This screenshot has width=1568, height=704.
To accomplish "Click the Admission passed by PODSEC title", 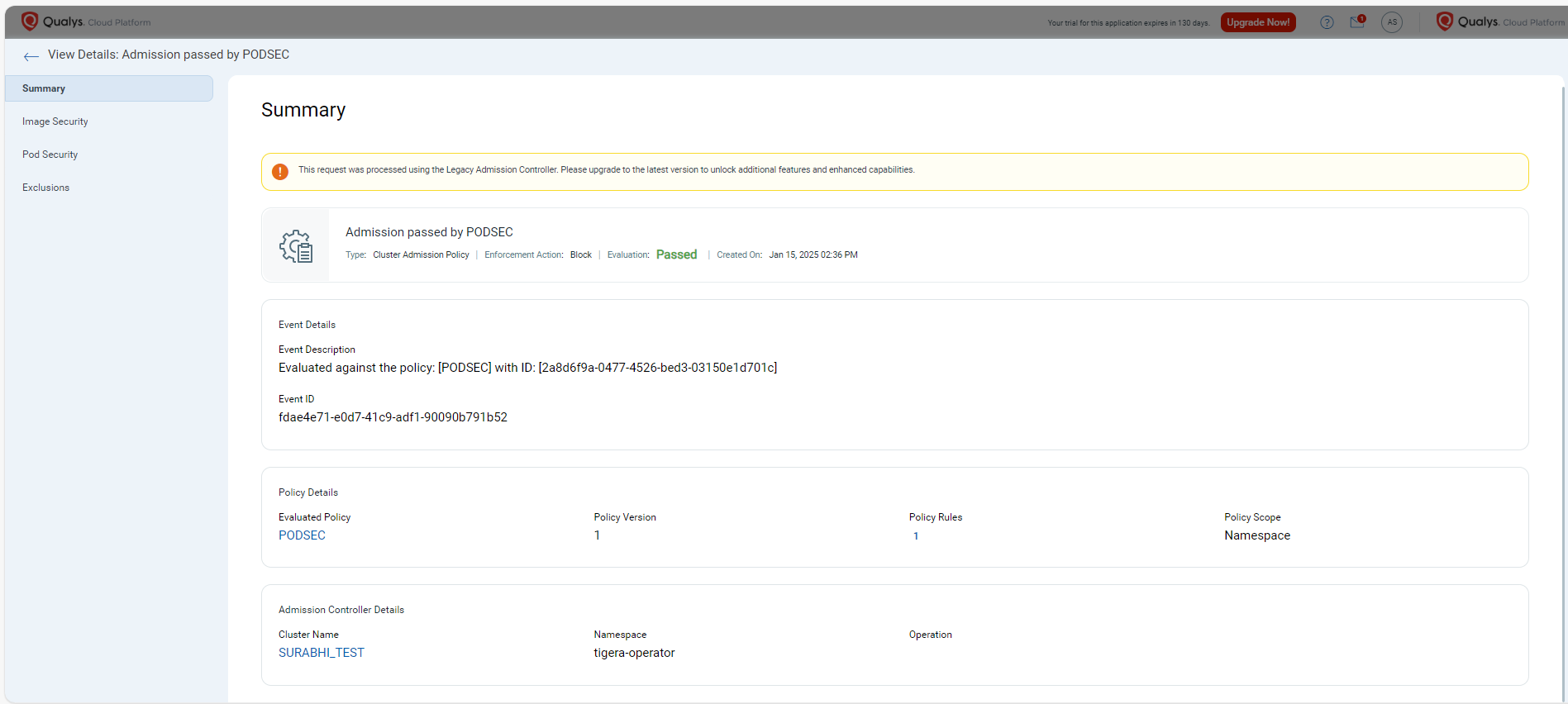I will [429, 232].
